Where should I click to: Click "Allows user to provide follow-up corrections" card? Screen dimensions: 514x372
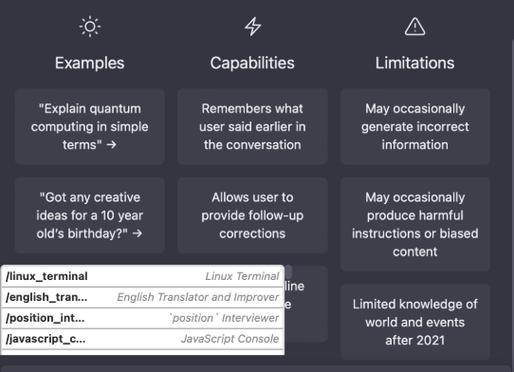point(252,215)
